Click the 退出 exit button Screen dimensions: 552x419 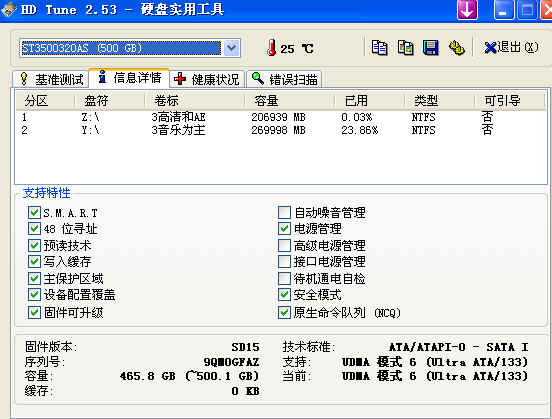(511, 48)
